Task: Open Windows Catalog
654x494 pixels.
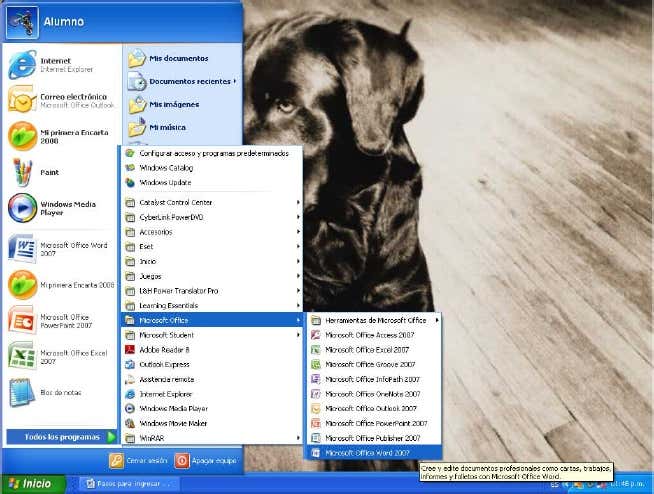Action: [x=211, y=168]
